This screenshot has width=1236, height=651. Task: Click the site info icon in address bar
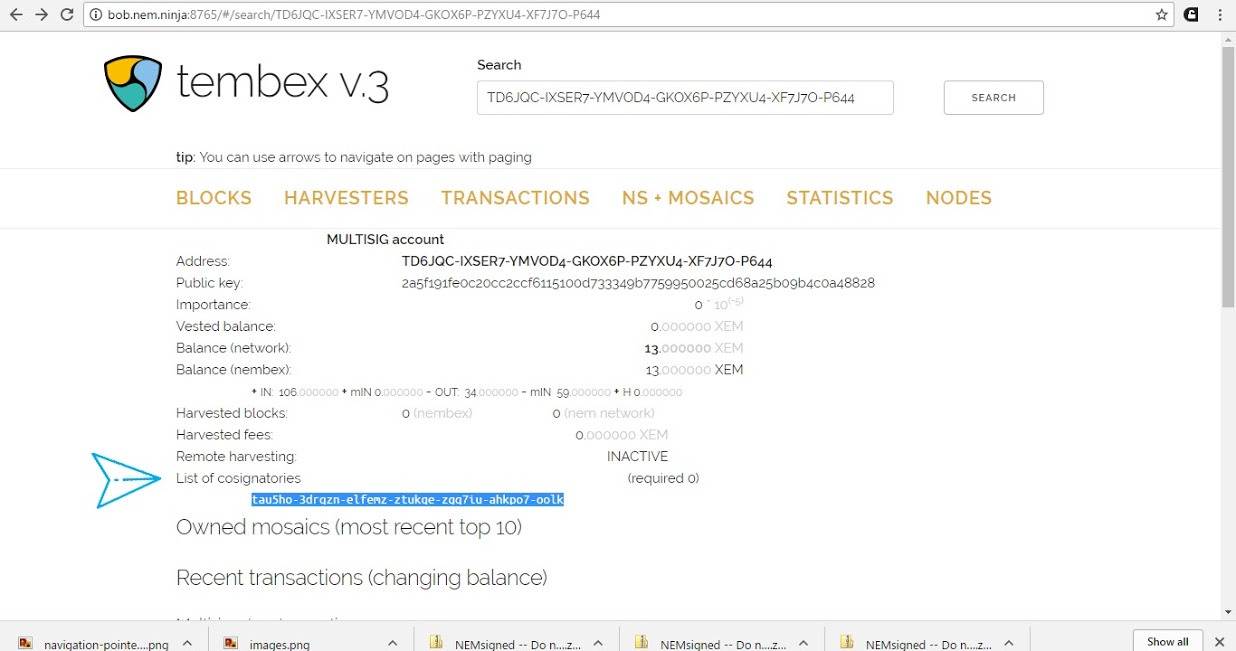coord(95,15)
